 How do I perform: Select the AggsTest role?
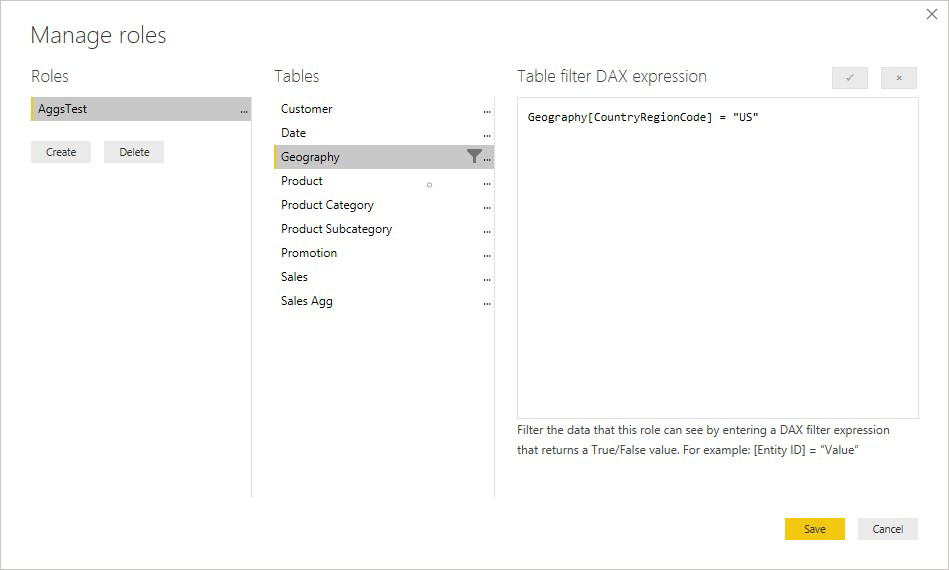pyautogui.click(x=141, y=109)
